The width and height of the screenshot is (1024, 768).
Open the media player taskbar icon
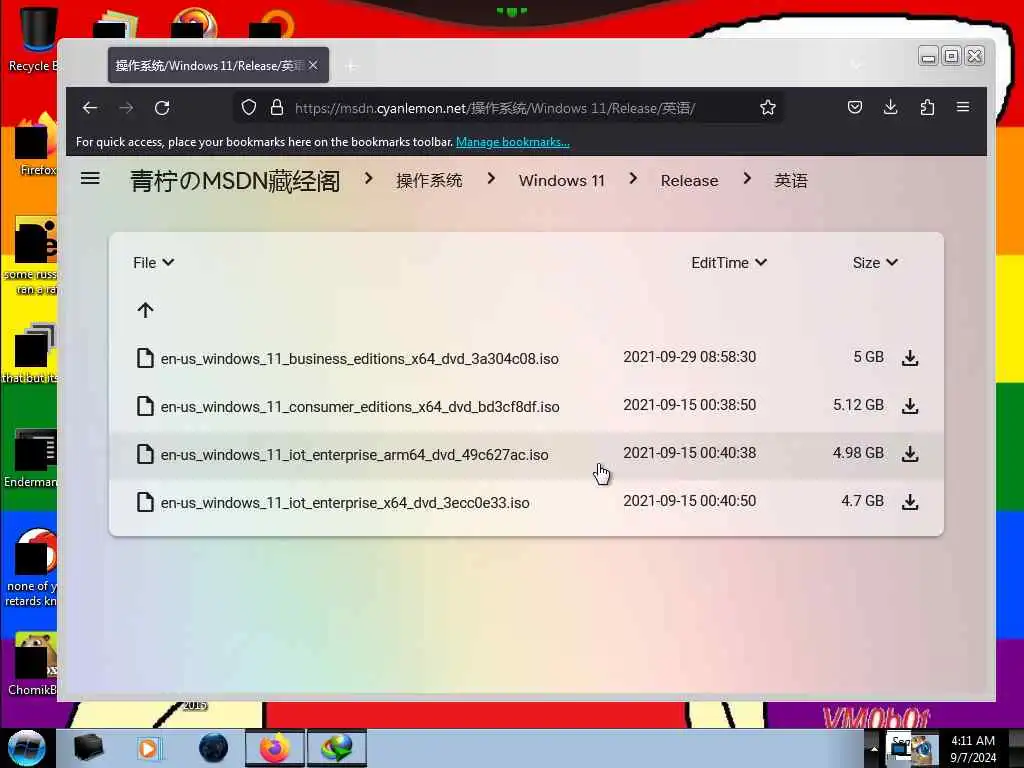(x=148, y=748)
